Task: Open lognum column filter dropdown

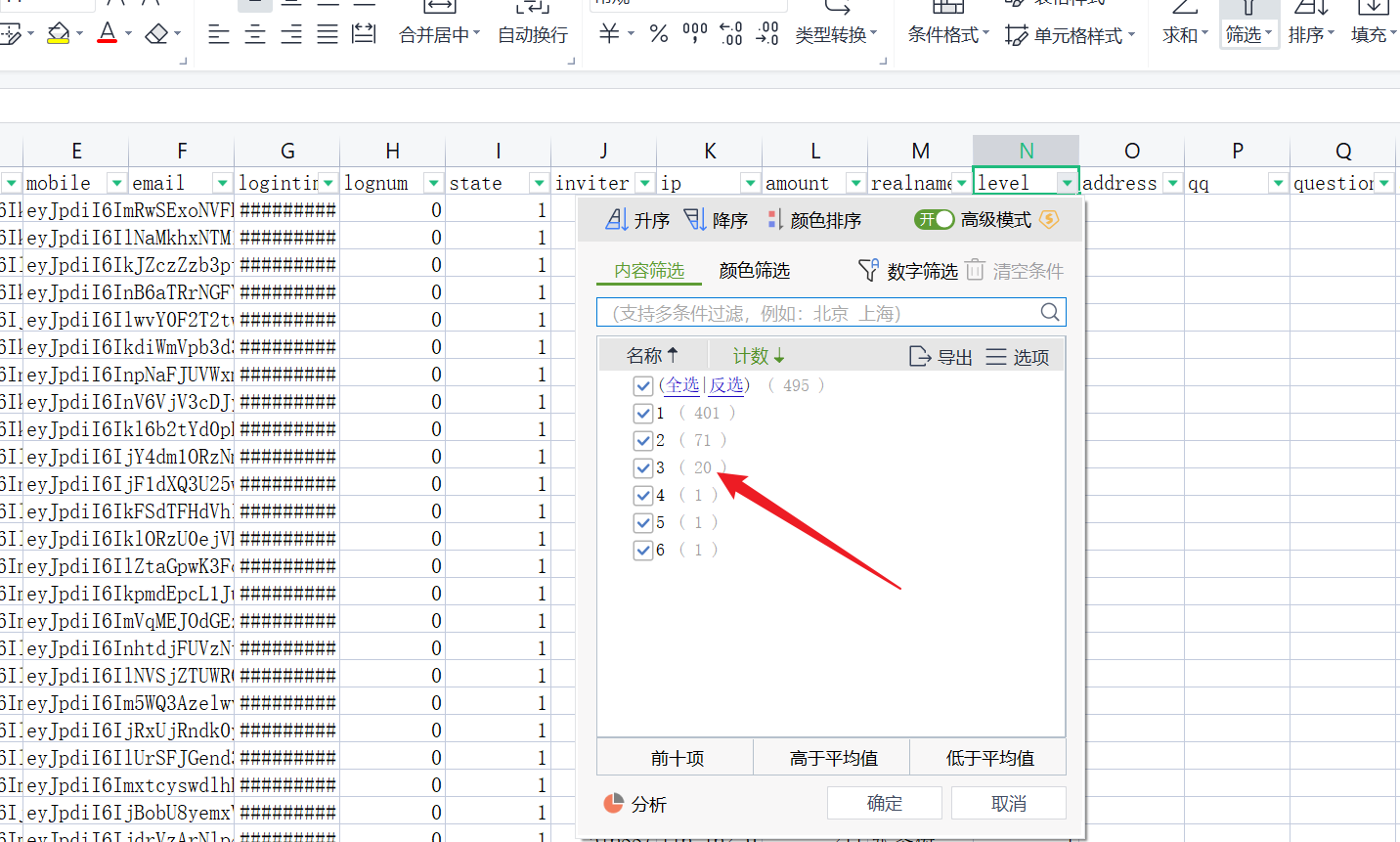Action: [434, 183]
